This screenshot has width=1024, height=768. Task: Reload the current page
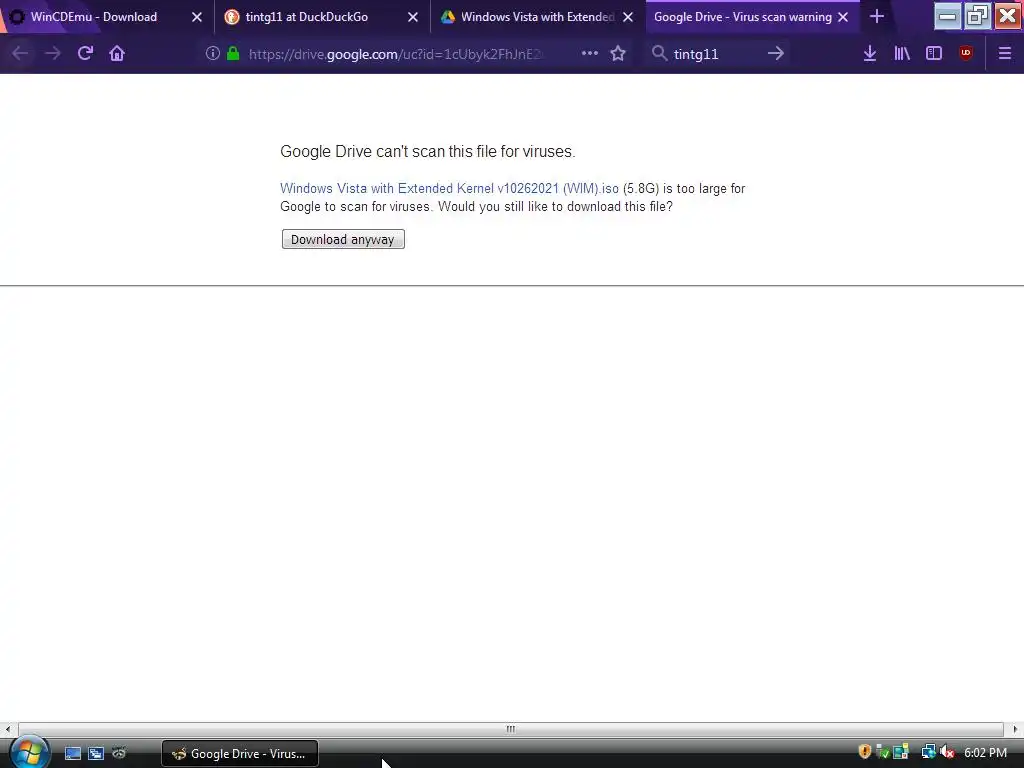(85, 54)
